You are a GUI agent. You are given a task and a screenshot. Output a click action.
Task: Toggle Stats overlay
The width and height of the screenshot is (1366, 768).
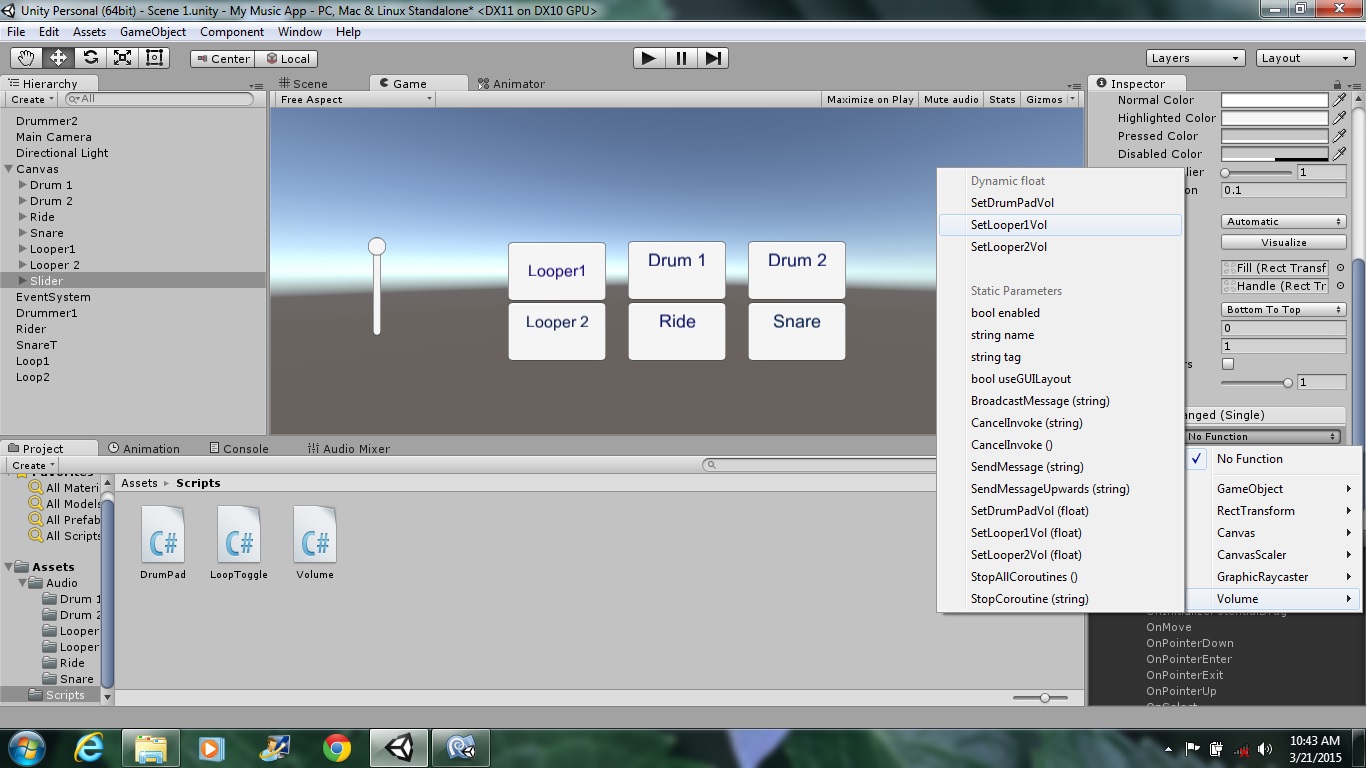1002,100
